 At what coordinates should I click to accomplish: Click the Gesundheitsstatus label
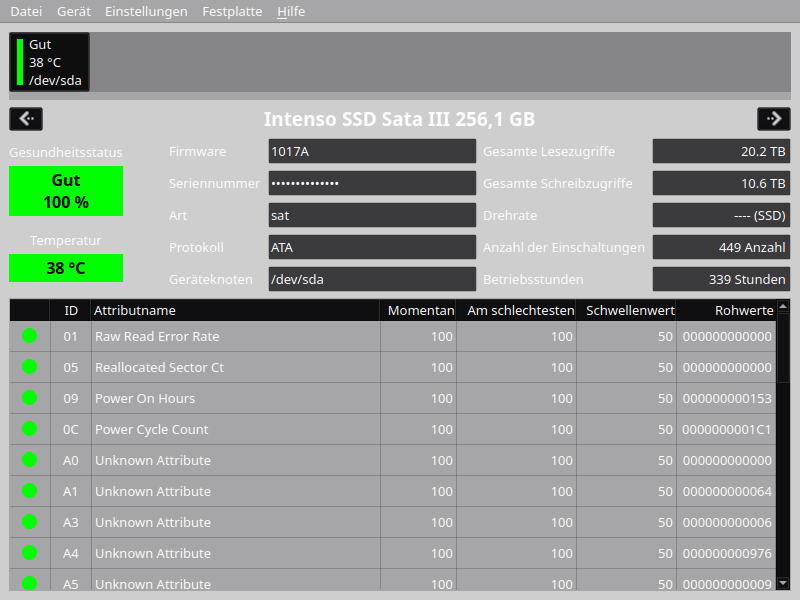click(x=66, y=152)
